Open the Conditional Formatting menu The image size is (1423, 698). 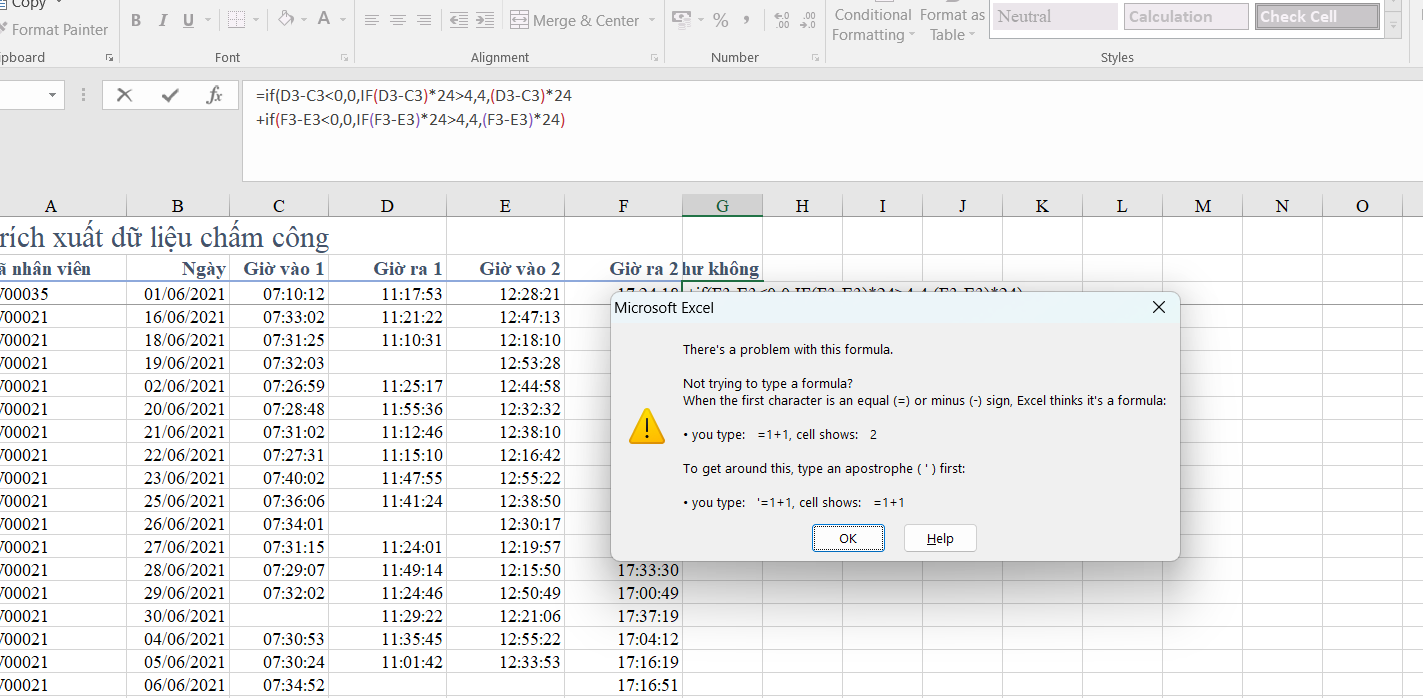pos(872,24)
